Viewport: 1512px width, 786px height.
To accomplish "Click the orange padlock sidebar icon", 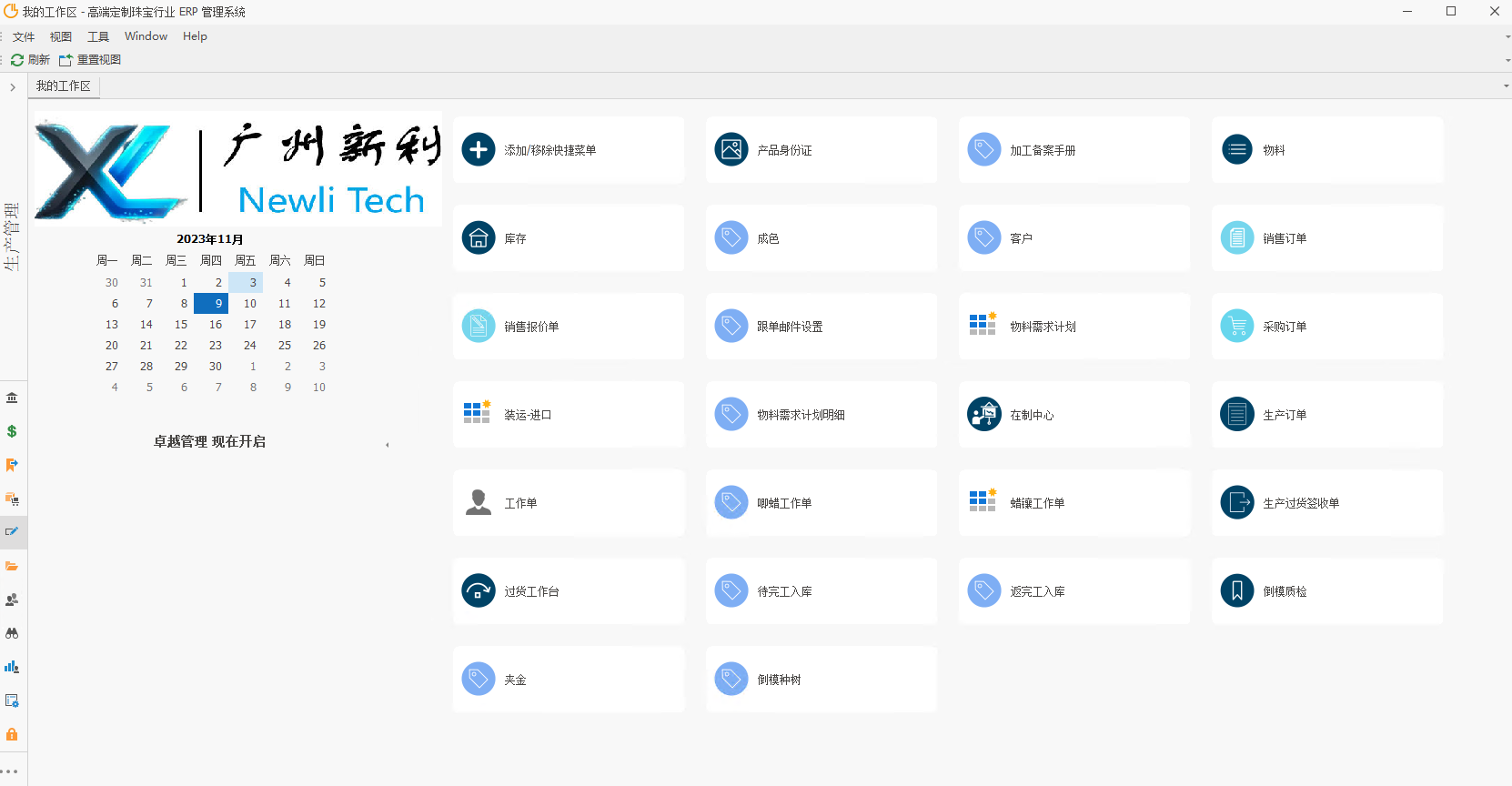I will point(12,734).
